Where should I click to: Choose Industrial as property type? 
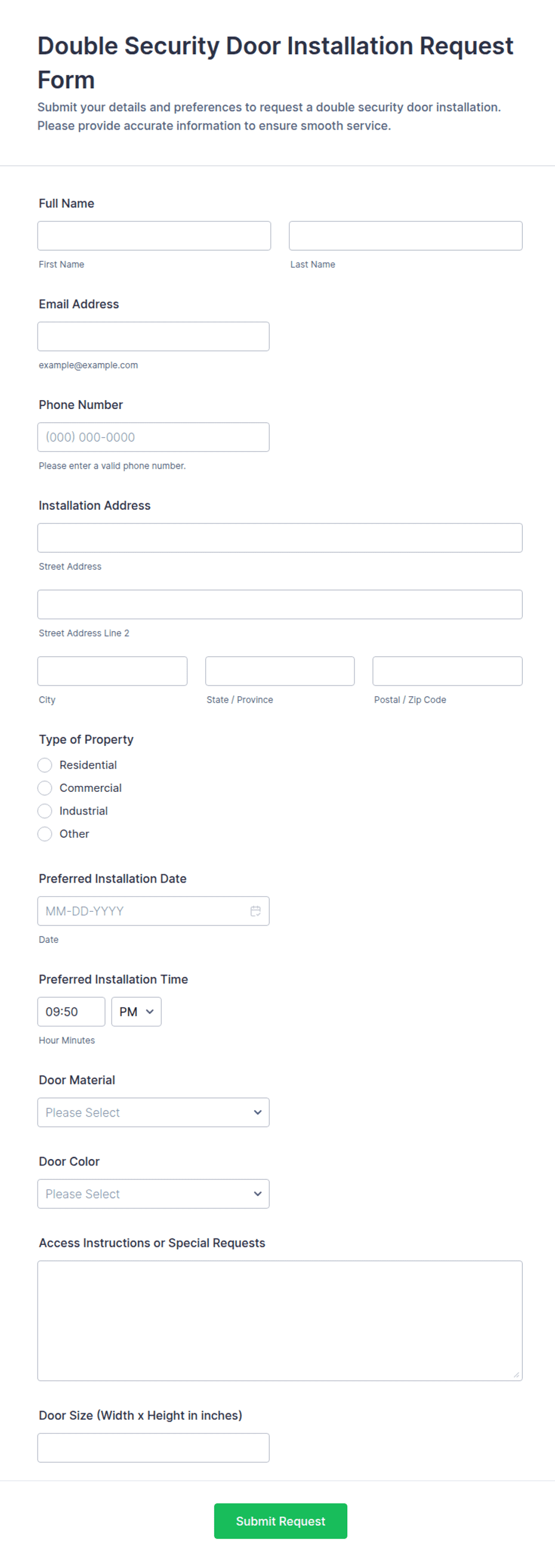(x=45, y=811)
